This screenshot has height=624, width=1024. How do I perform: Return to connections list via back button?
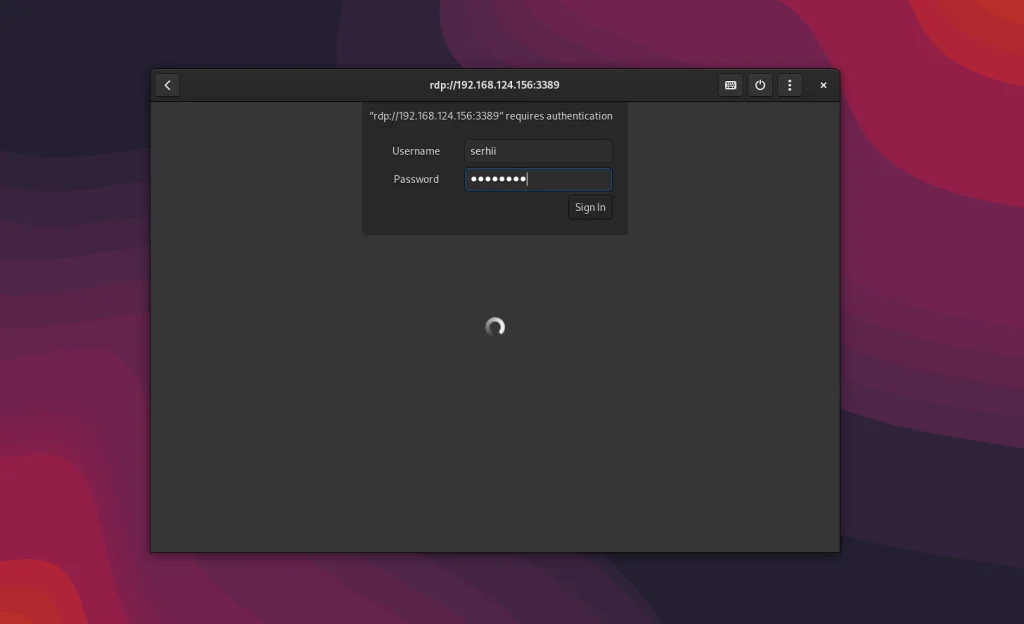coord(166,85)
